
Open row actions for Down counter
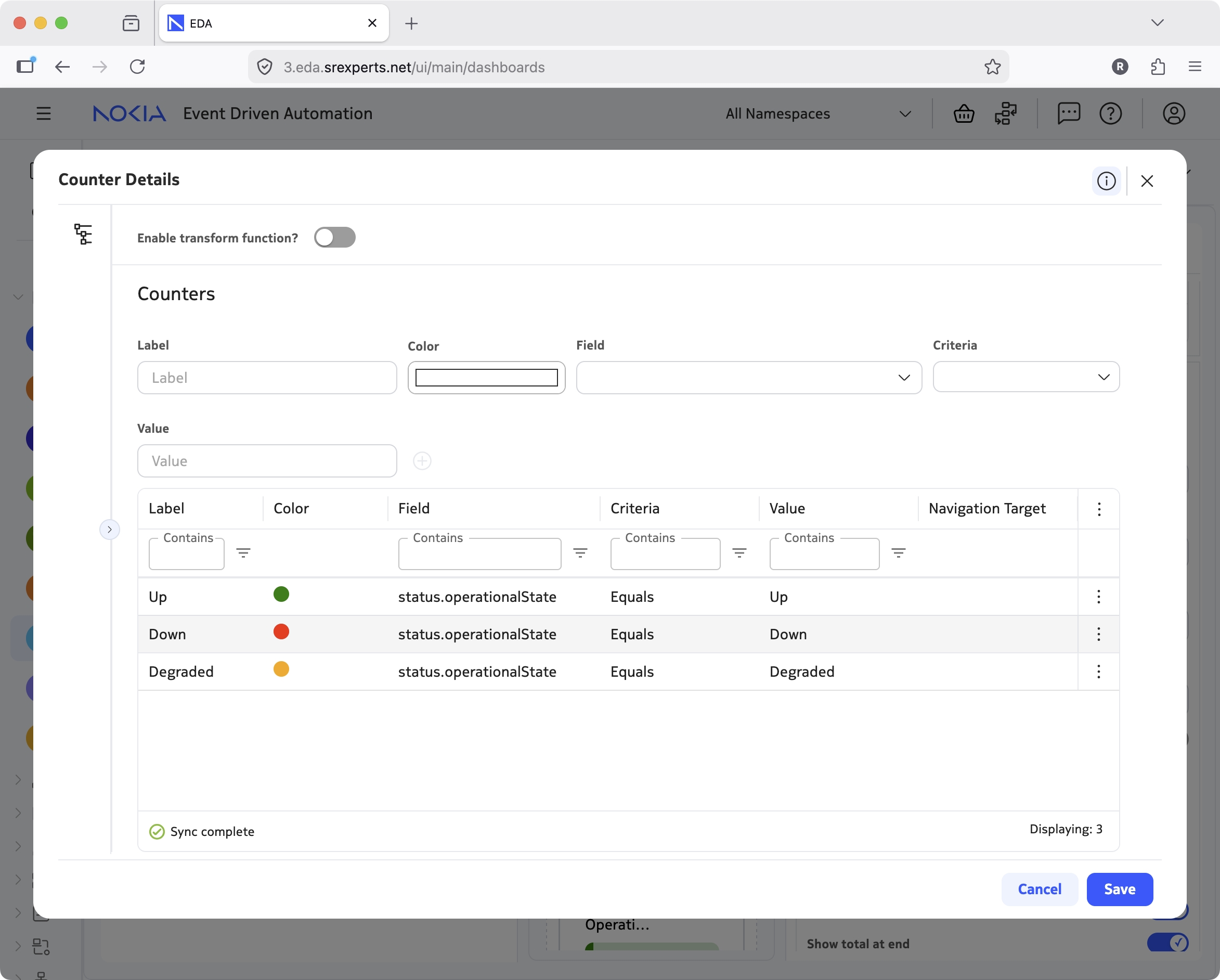coord(1098,634)
